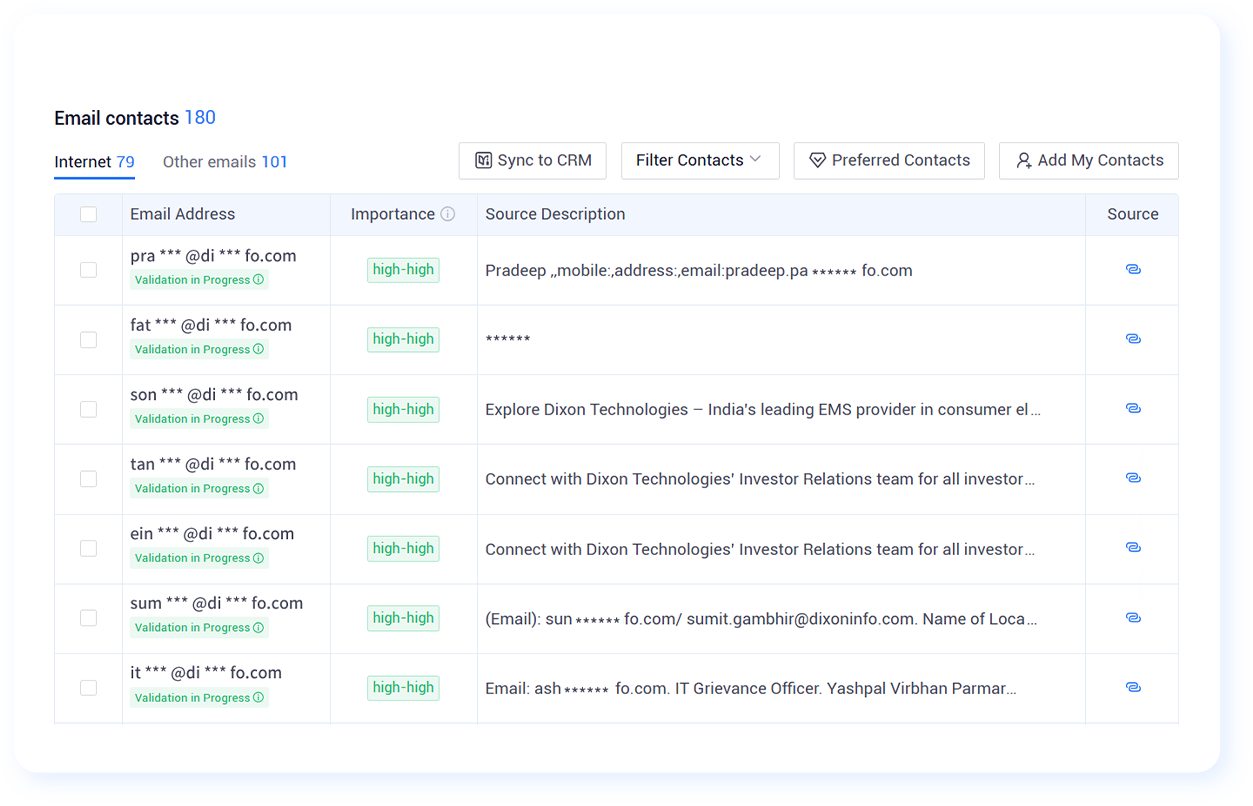Viewport: 1253px width, 806px height.
Task: Click email address it *** @di *** fo.com
Action: 206,673
